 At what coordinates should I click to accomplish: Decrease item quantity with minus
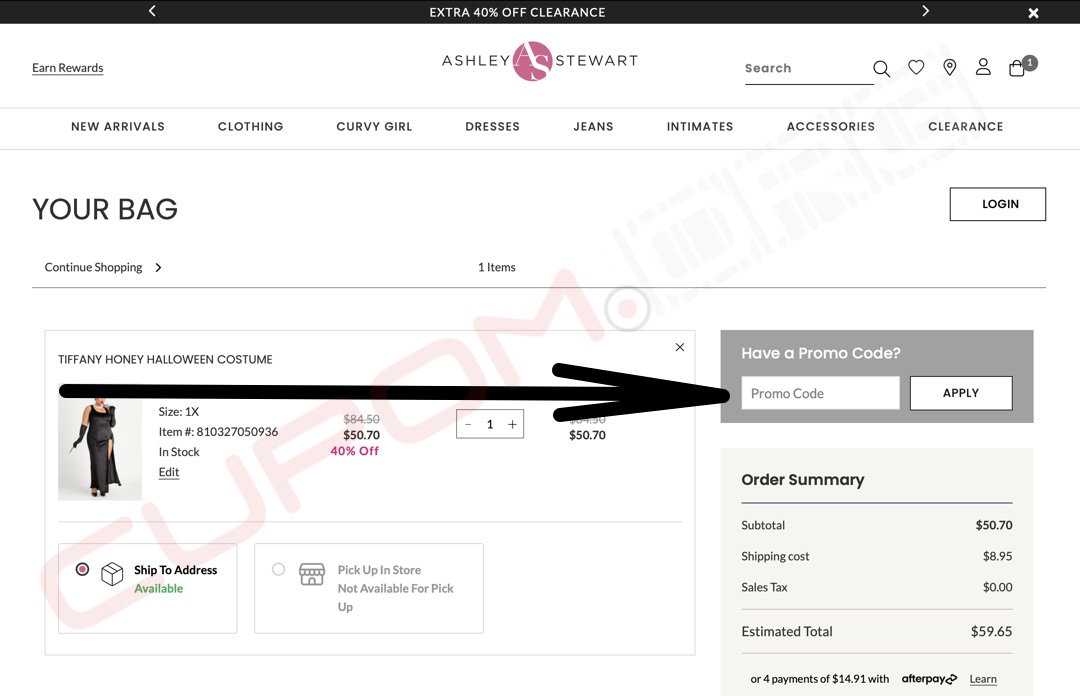tap(468, 424)
